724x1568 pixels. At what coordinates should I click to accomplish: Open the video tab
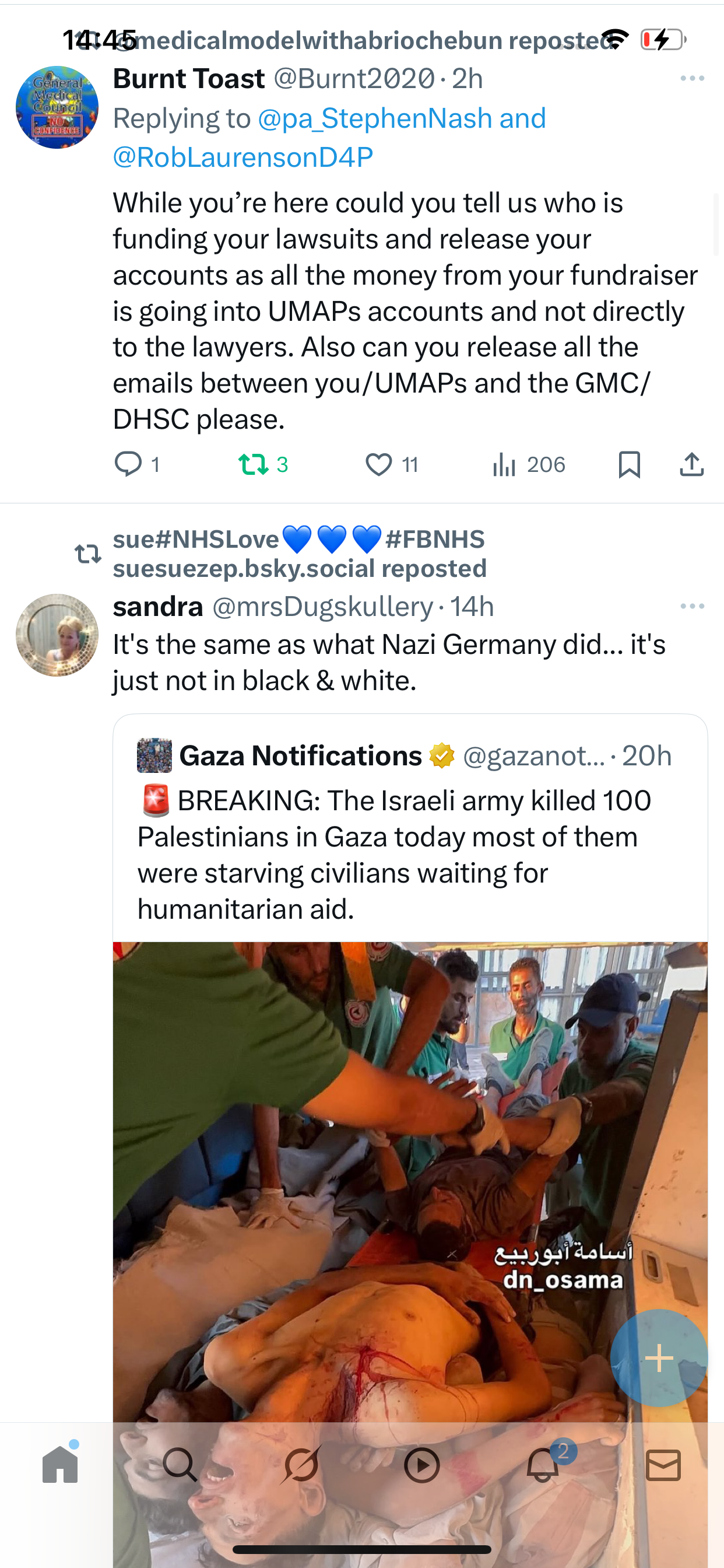[421, 1465]
